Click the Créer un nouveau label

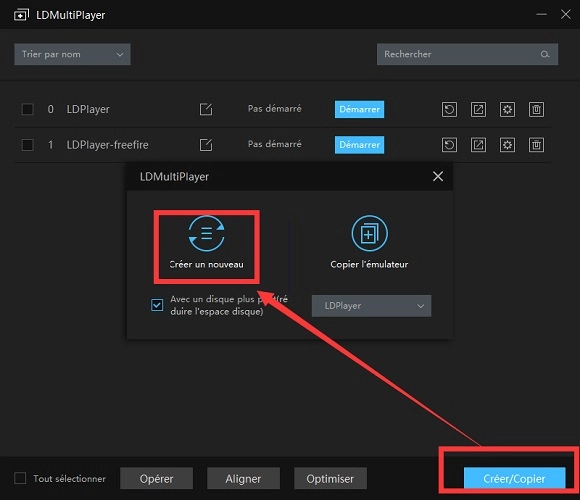pos(206,264)
